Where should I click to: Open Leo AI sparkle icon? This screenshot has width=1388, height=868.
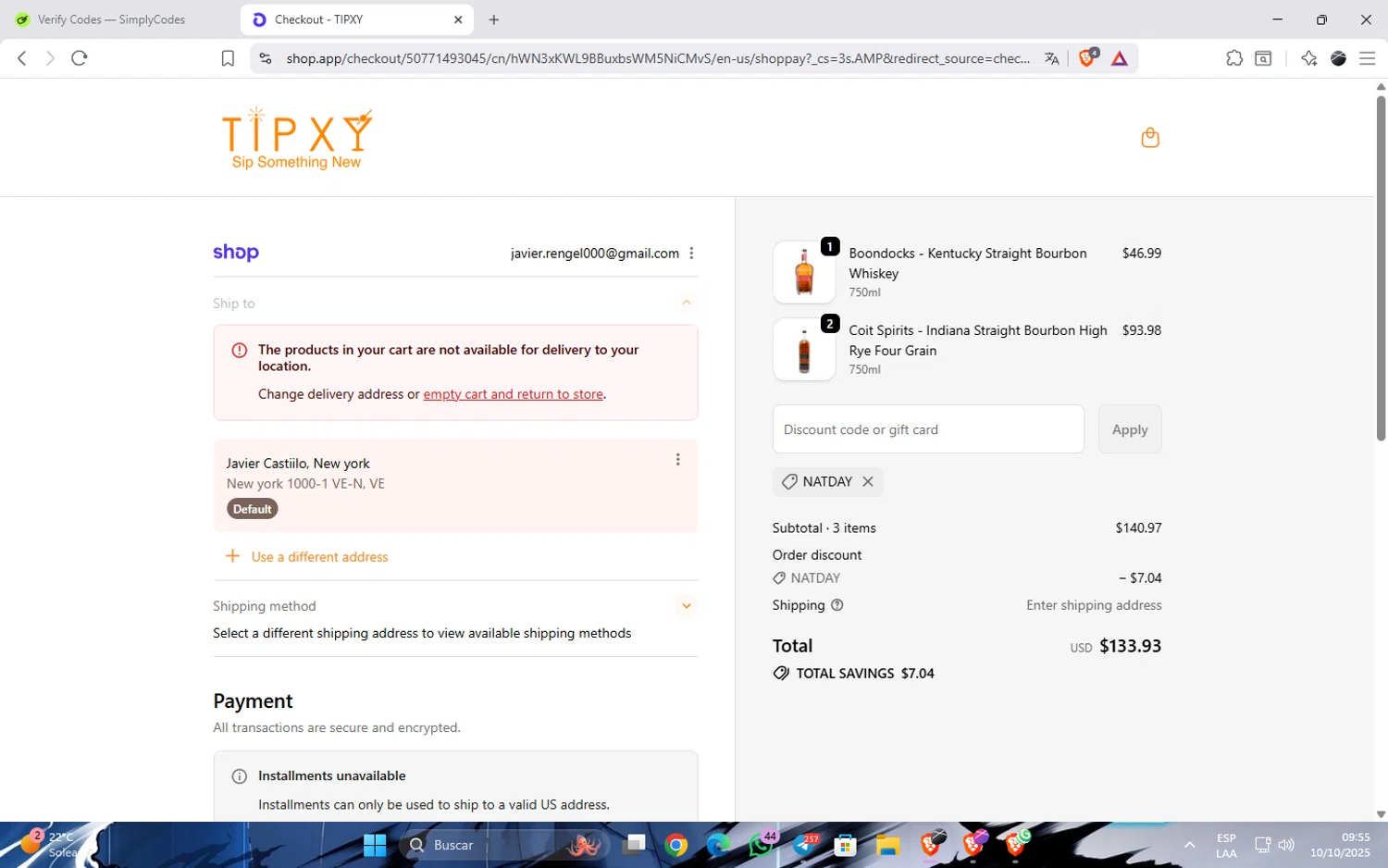click(1308, 58)
